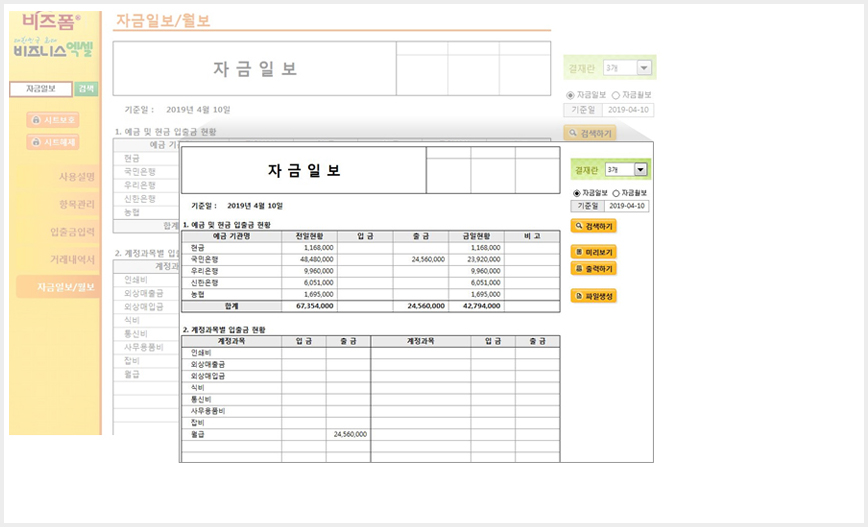Click faded 기준일 date field on background sheet
Viewport: 868px width, 527px height.
[x=628, y=110]
